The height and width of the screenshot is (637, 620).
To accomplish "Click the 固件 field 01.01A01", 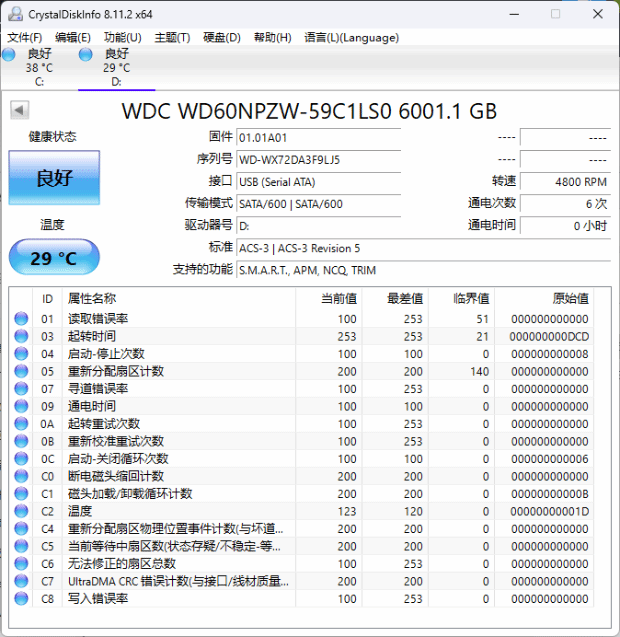I will (x=319, y=137).
